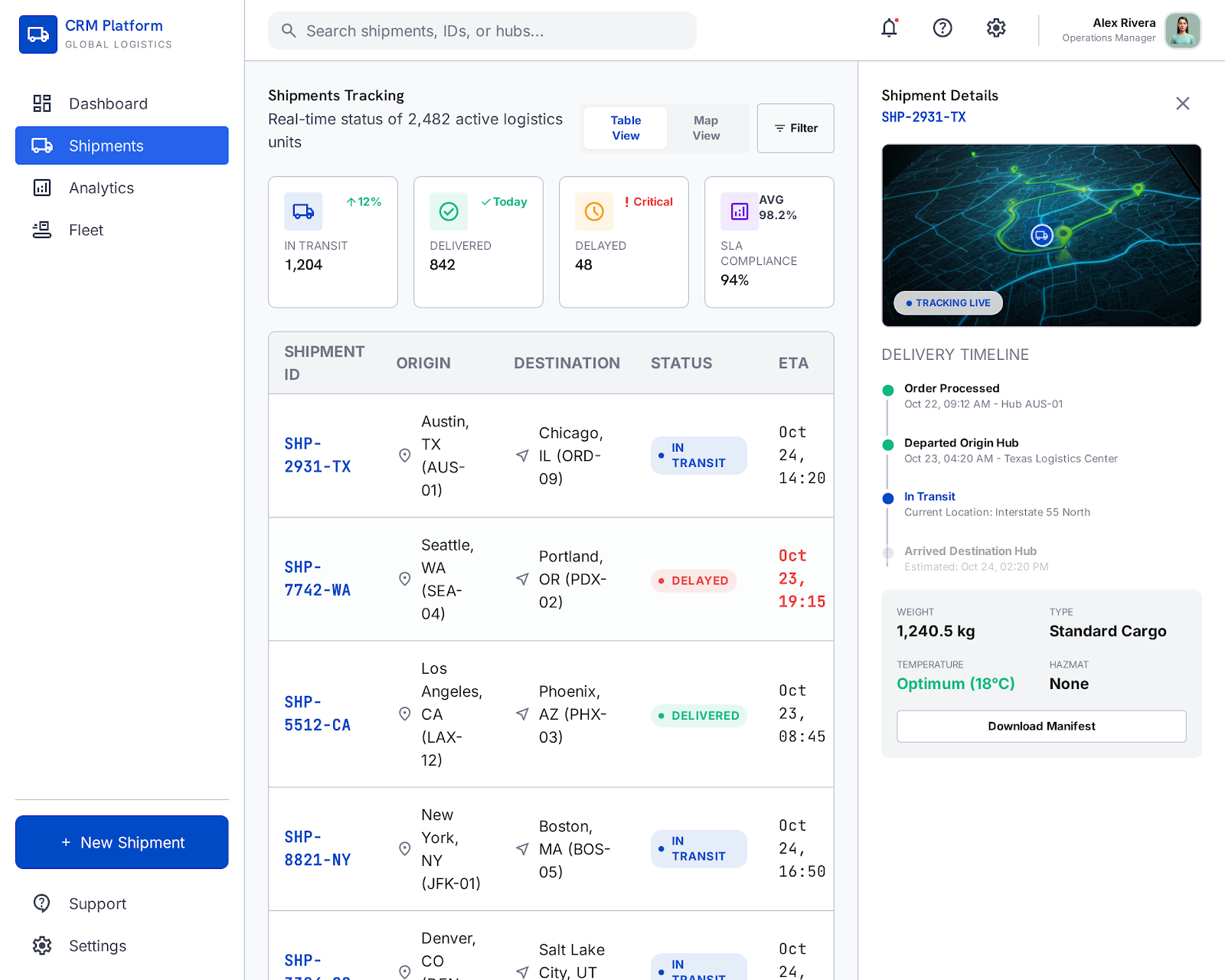Viewport: 1225px width, 980px height.
Task: Open shipment SHP-7742-WA
Action: 318,579
